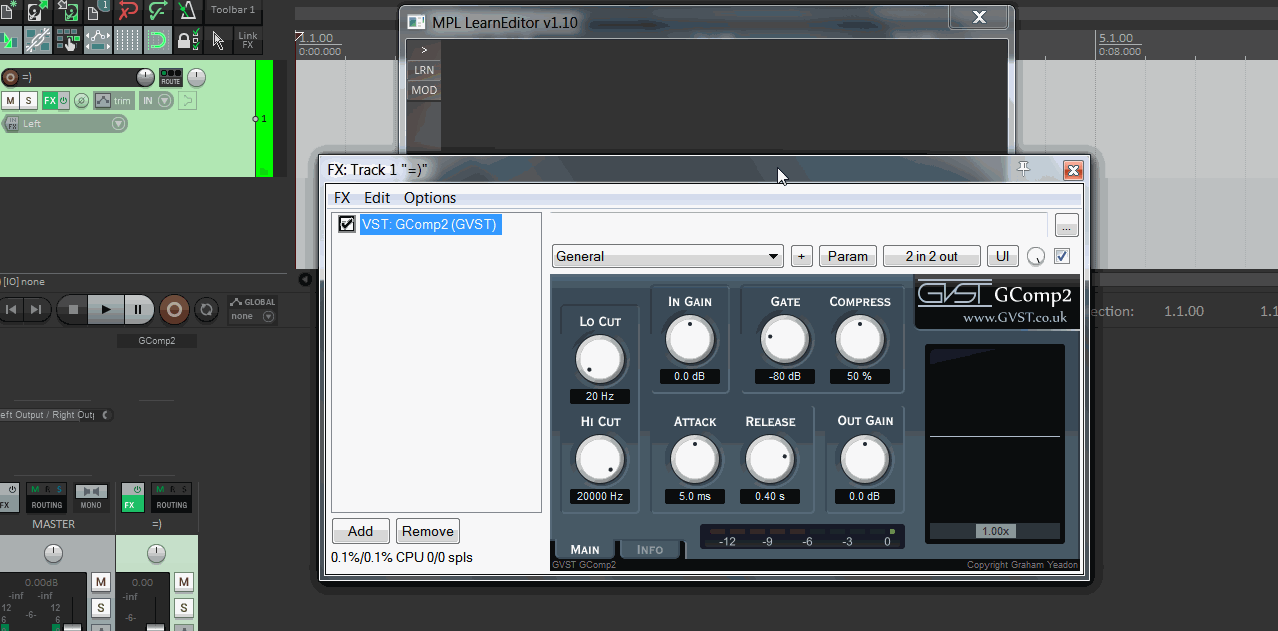Viewport: 1278px width, 631px height.
Task: Go to project start transport button
Action: click(11, 310)
